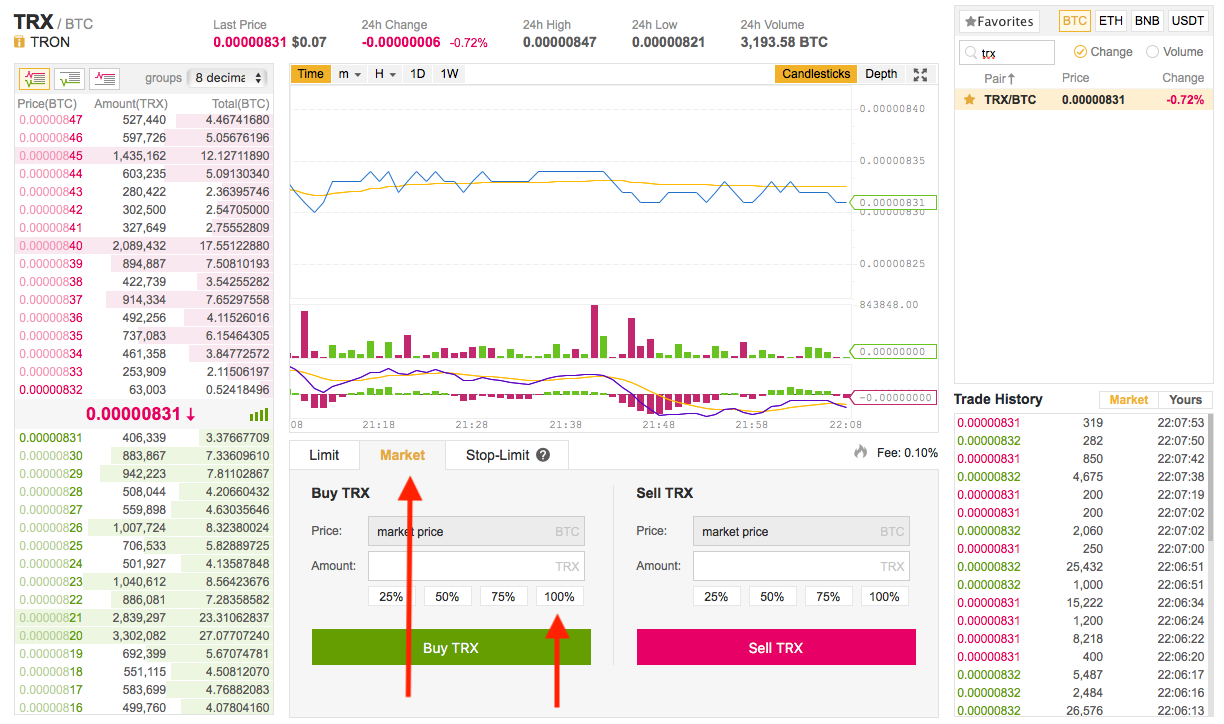Click the search magnifier icon
Viewport: 1224px width, 724px height.
[x=970, y=53]
